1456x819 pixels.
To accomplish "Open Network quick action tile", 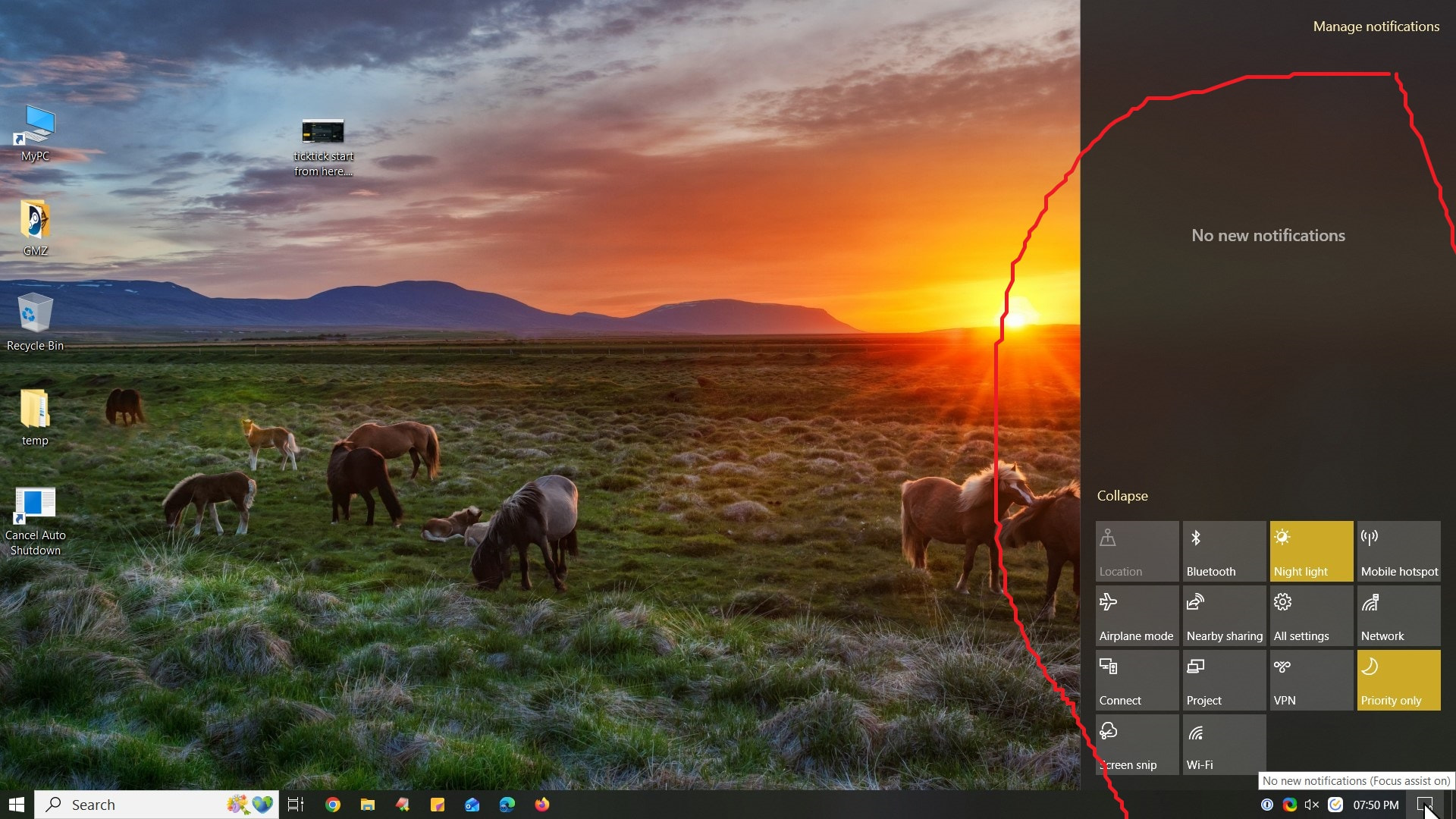I will click(1398, 616).
